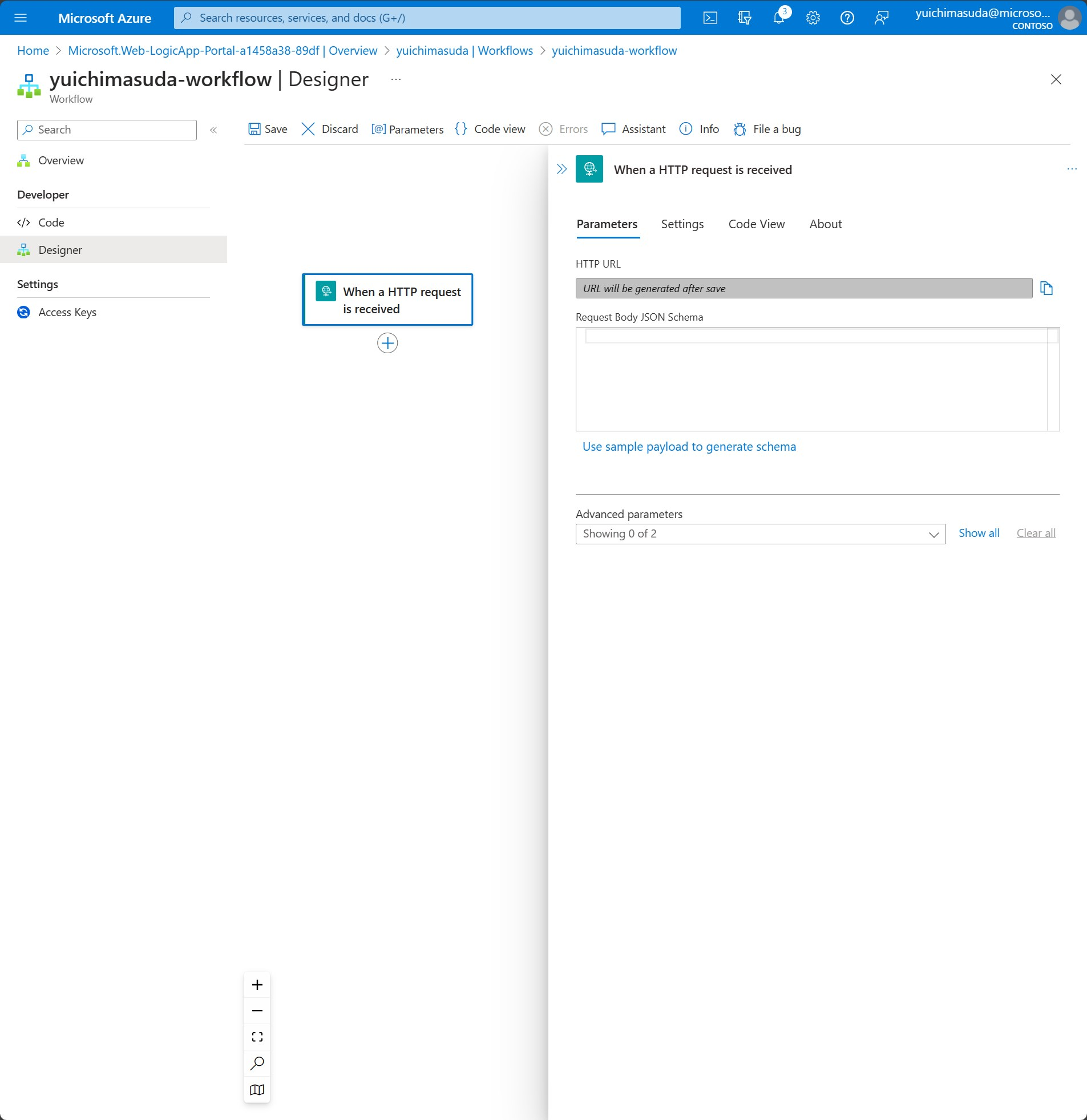Open Cloud Shell from the top bar
The image size is (1087, 1120).
(710, 17)
